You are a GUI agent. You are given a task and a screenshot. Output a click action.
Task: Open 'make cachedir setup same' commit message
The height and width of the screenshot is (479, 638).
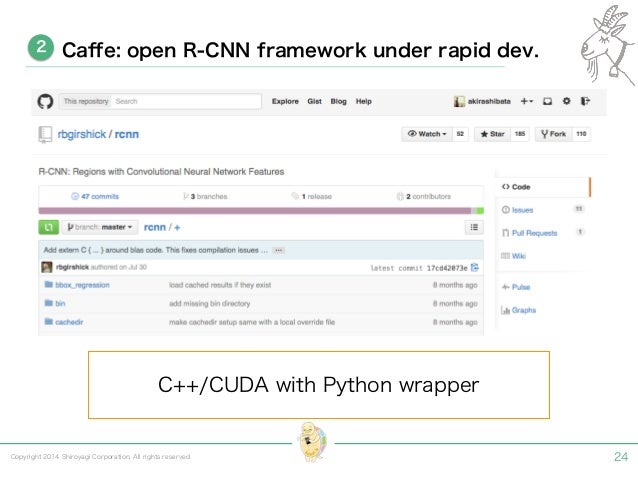click(x=252, y=322)
